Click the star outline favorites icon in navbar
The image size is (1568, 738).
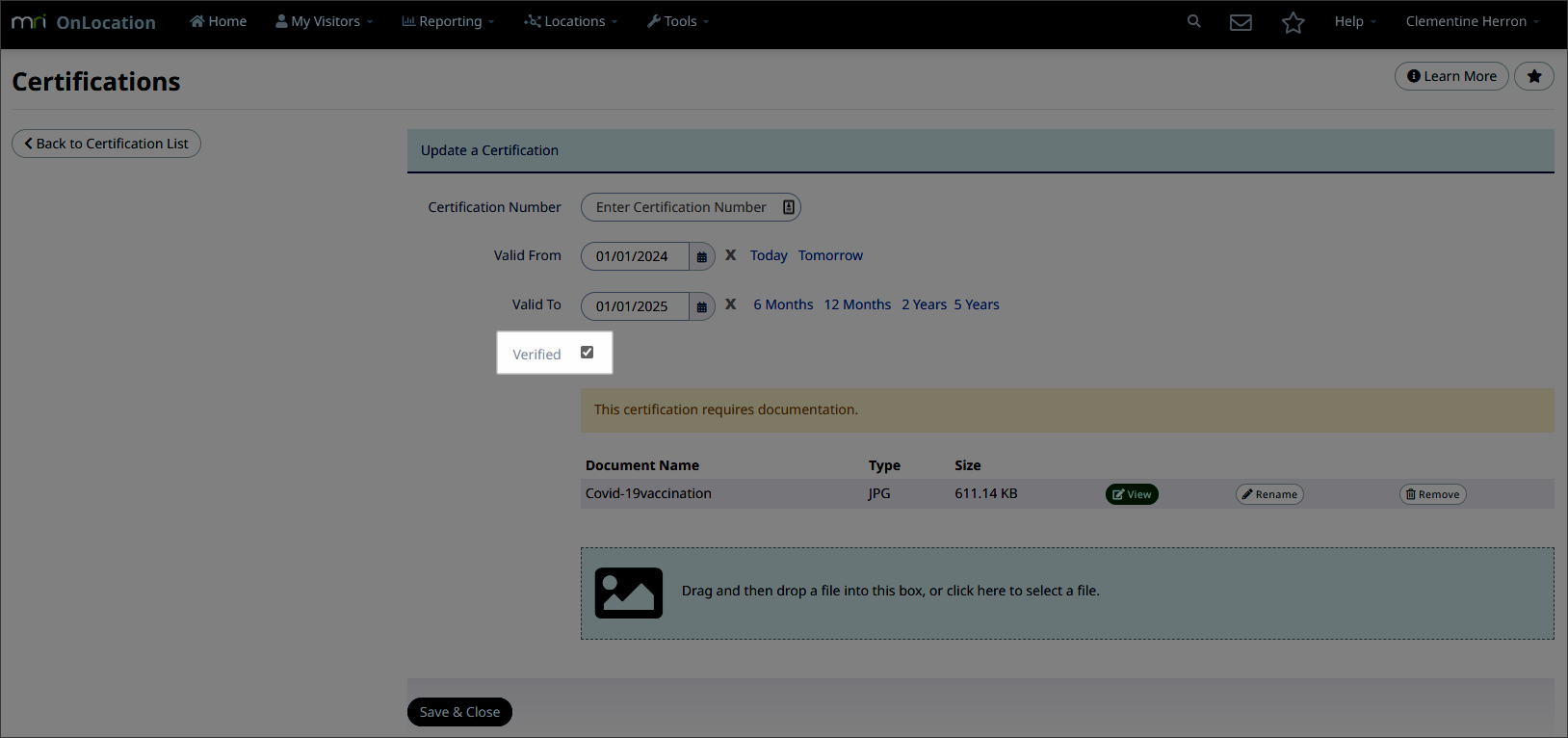[x=1293, y=22]
